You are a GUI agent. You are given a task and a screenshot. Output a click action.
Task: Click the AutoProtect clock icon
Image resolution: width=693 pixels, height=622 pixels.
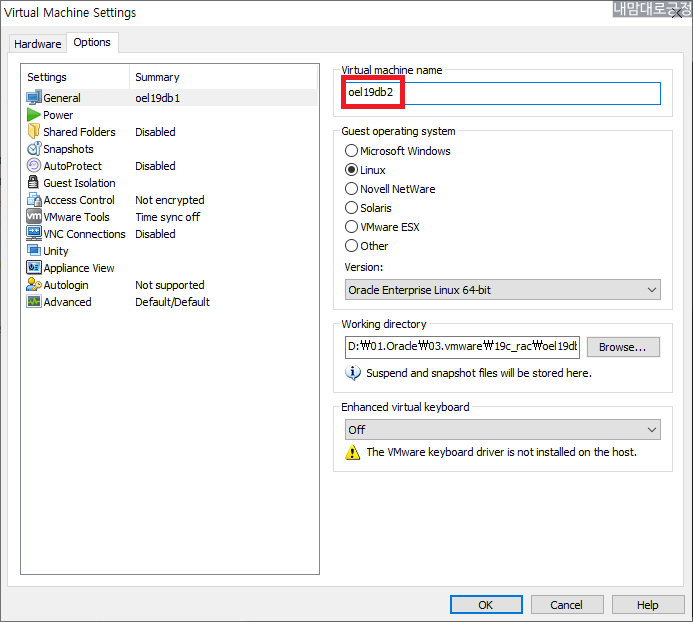tap(34, 165)
